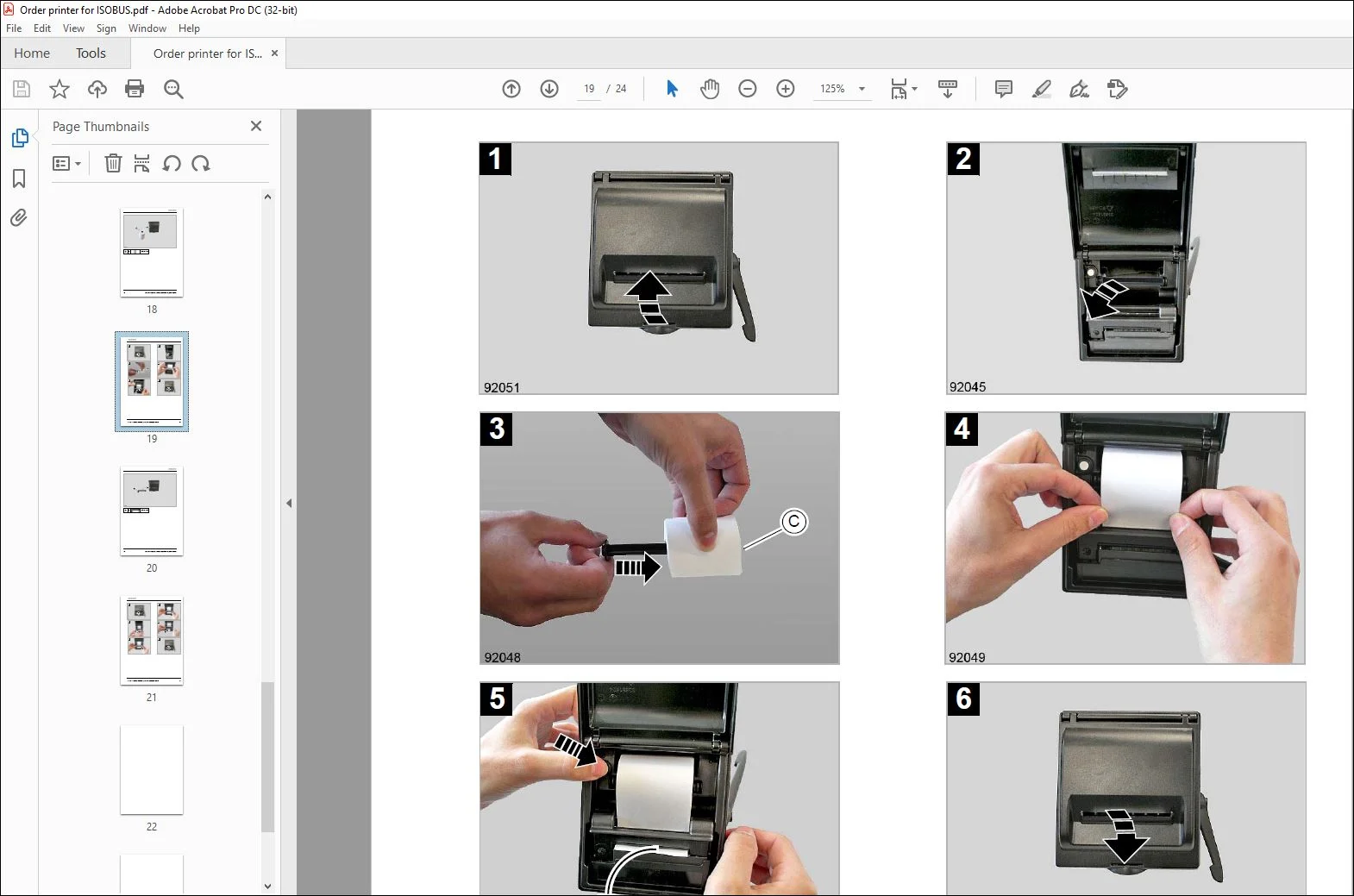The width and height of the screenshot is (1354, 896).
Task: Click the callout label 'C' in figure 3
Action: [x=794, y=522]
